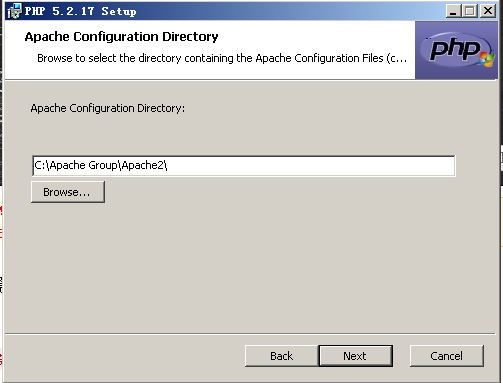Image resolution: width=503 pixels, height=383 pixels.
Task: Click the truncated '(c...' at the description's end
Action: point(397,58)
